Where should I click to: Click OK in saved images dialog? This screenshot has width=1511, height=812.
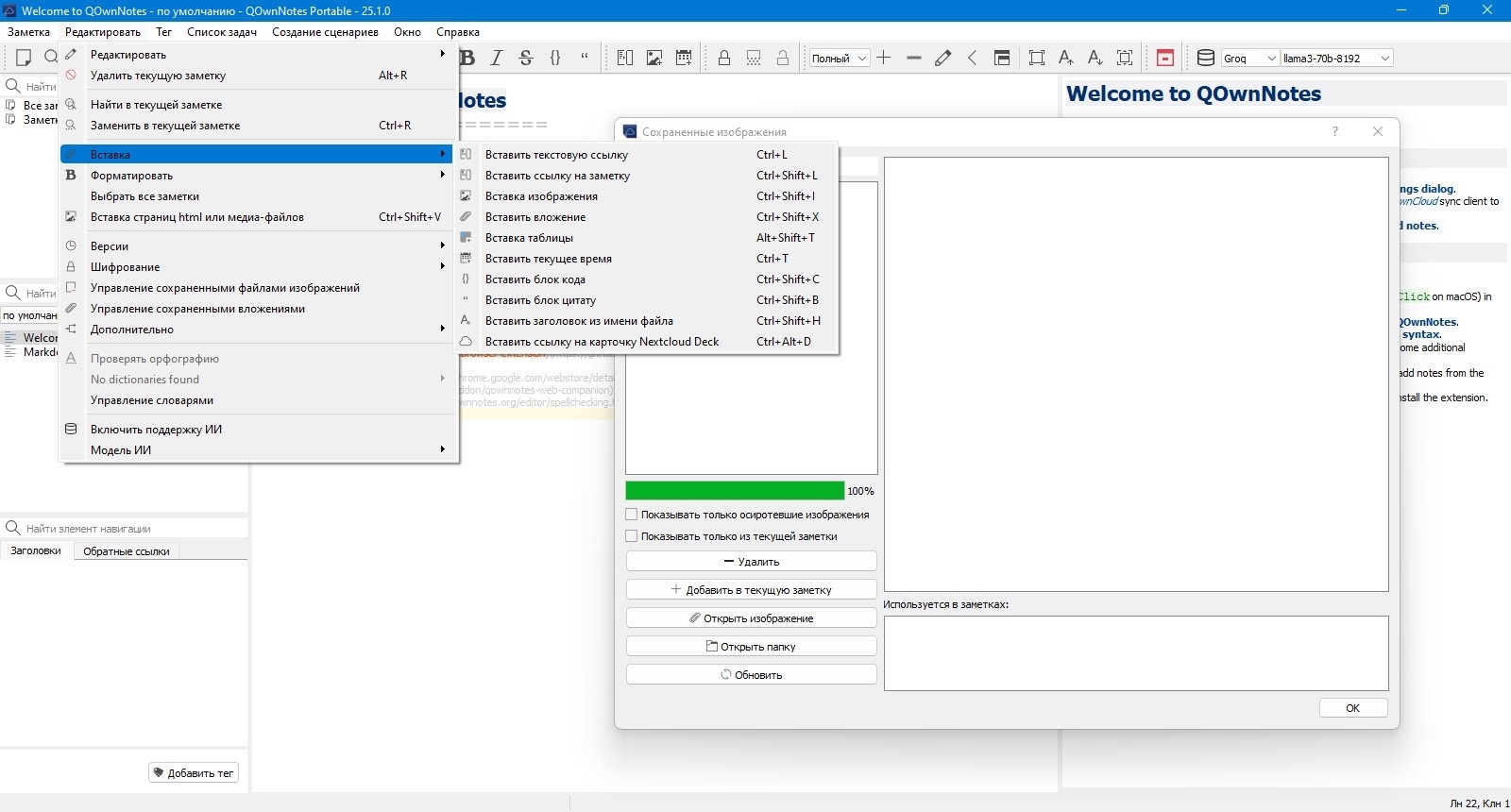pyautogui.click(x=1353, y=708)
